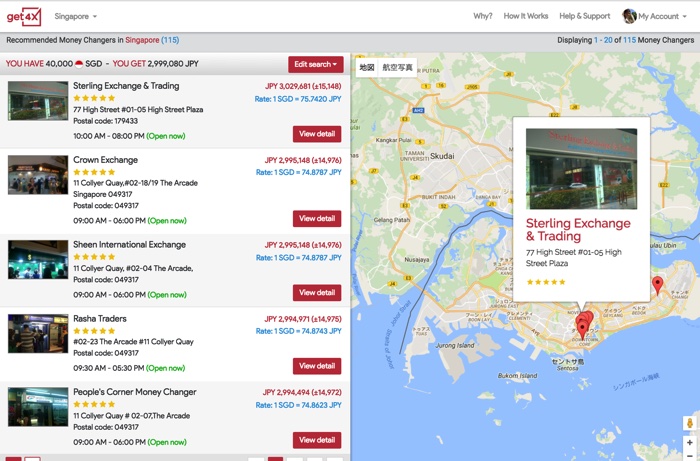The image size is (700, 461).
Task: Open Sterling Exchange & Trading listing thumbnail
Action: [38, 101]
